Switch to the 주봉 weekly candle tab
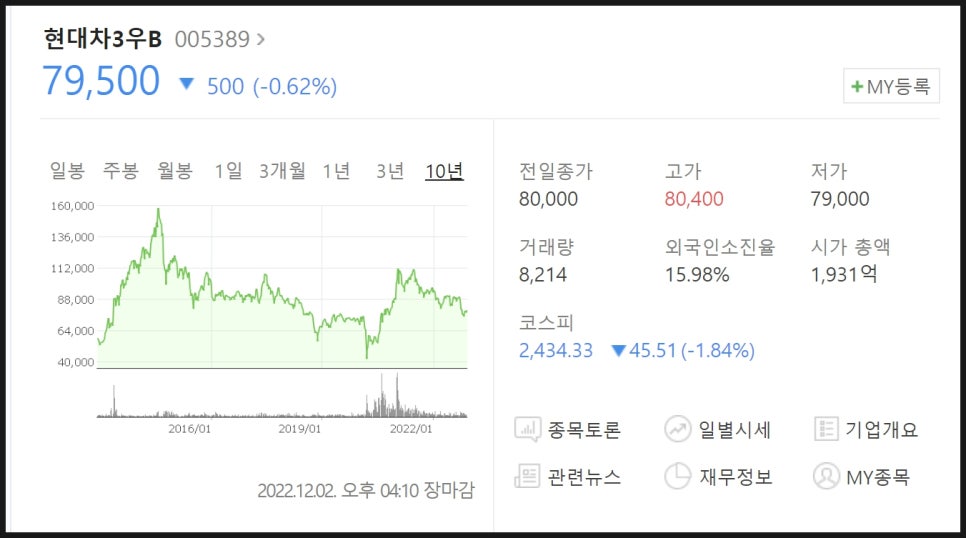This screenshot has width=966, height=538. [x=121, y=171]
